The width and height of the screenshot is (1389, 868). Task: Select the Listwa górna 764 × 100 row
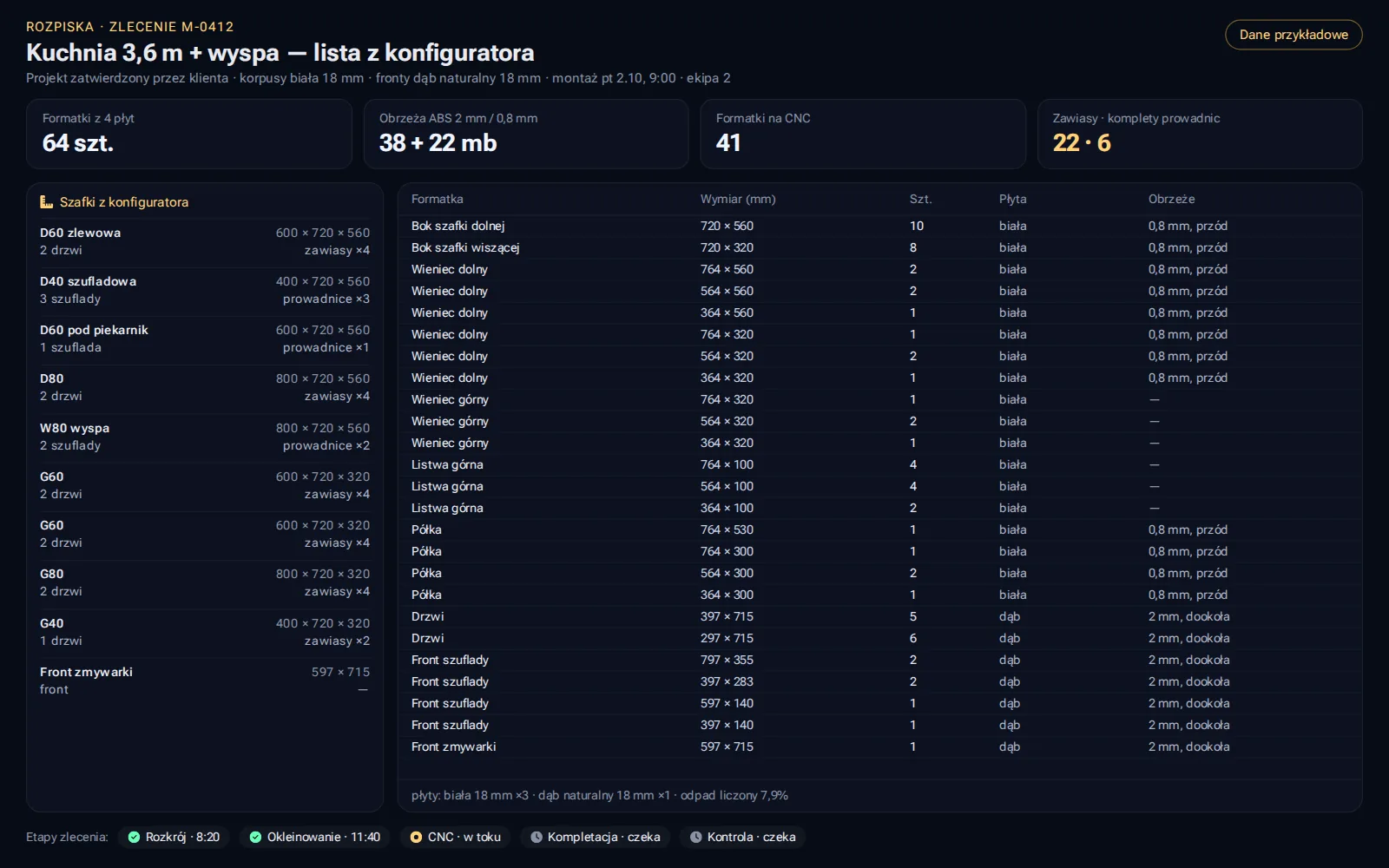(x=879, y=464)
